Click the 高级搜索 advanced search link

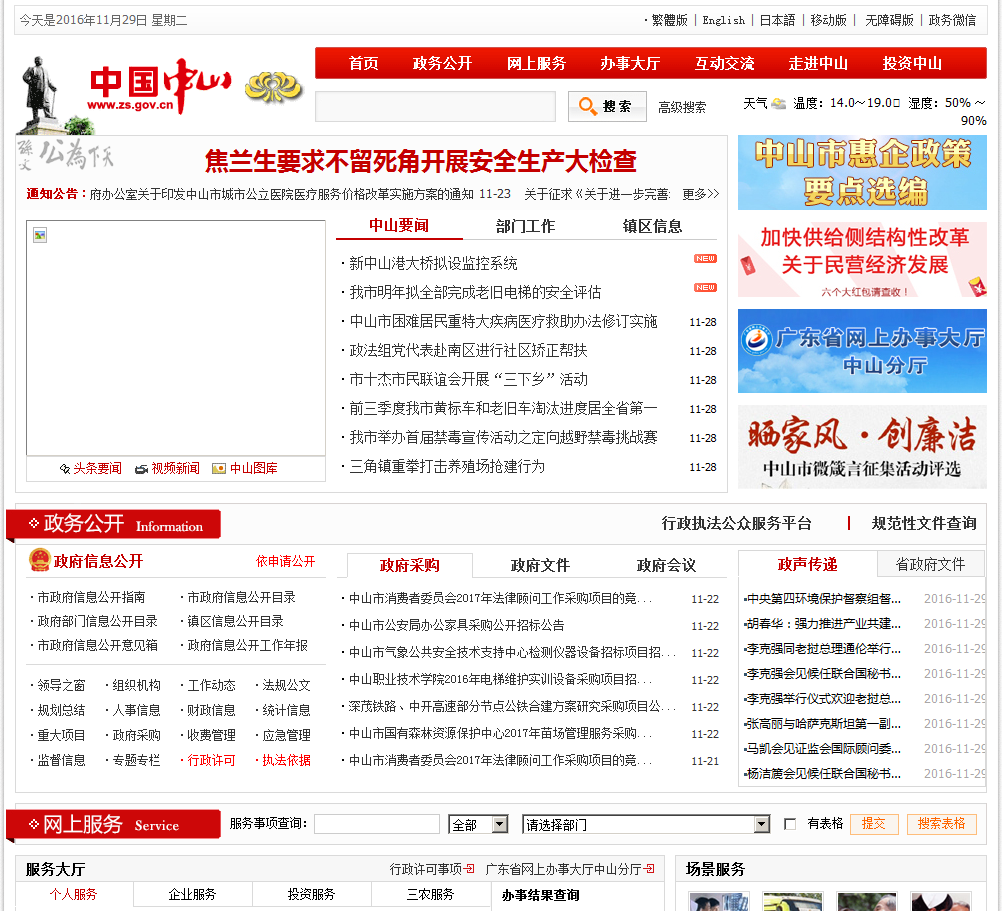click(682, 107)
